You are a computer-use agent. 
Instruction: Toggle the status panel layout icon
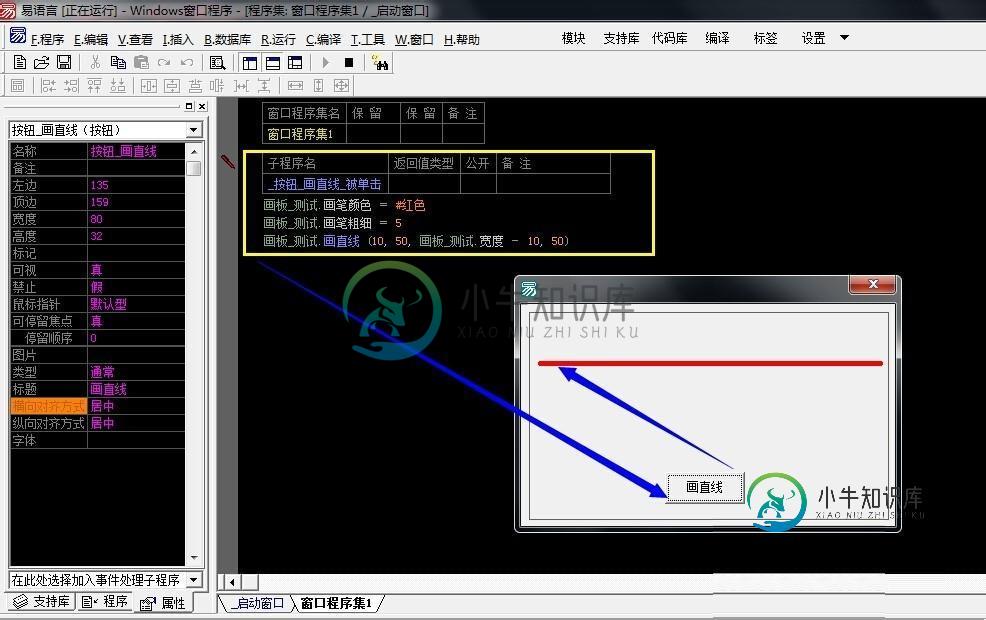[273, 63]
